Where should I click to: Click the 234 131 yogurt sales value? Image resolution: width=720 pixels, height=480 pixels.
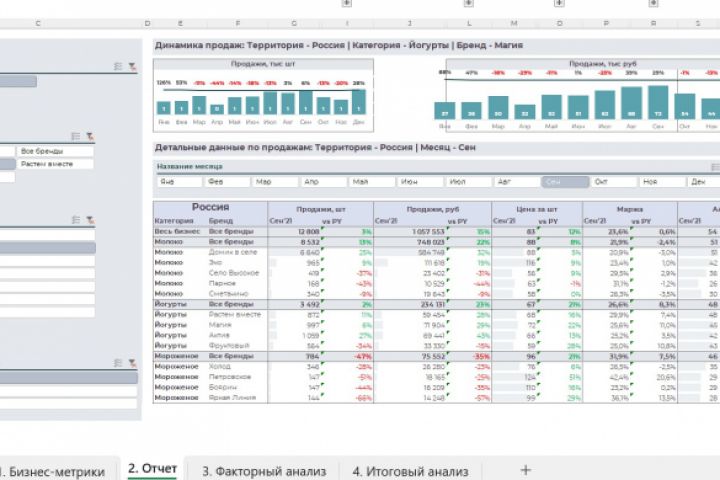(433, 304)
